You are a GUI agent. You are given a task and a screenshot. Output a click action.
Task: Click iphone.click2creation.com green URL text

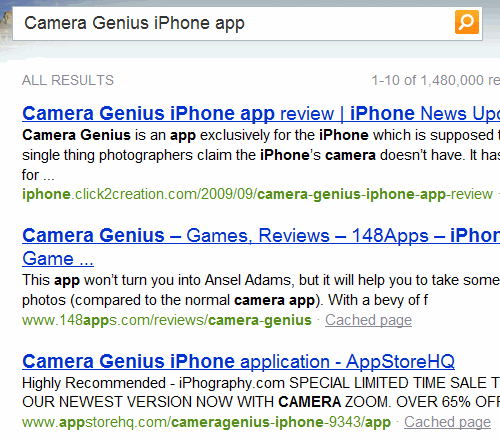pos(257,194)
